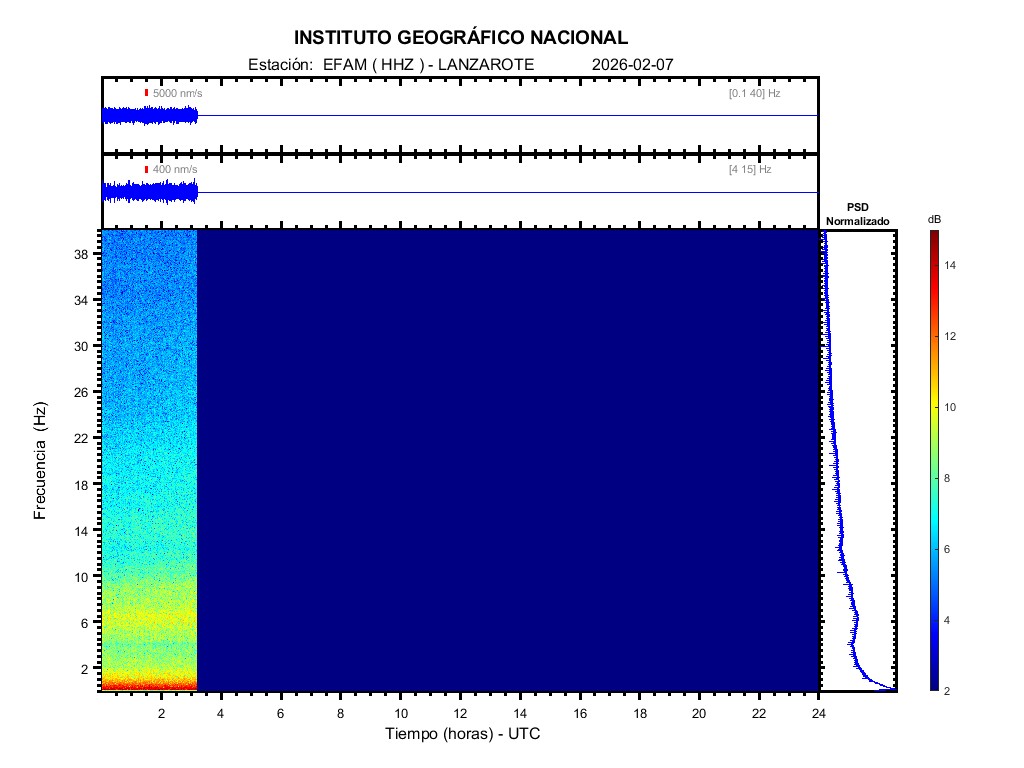Click the [4 15] Hz filter label
Image resolution: width=1024 pixels, height=768 pixels.
click(750, 170)
